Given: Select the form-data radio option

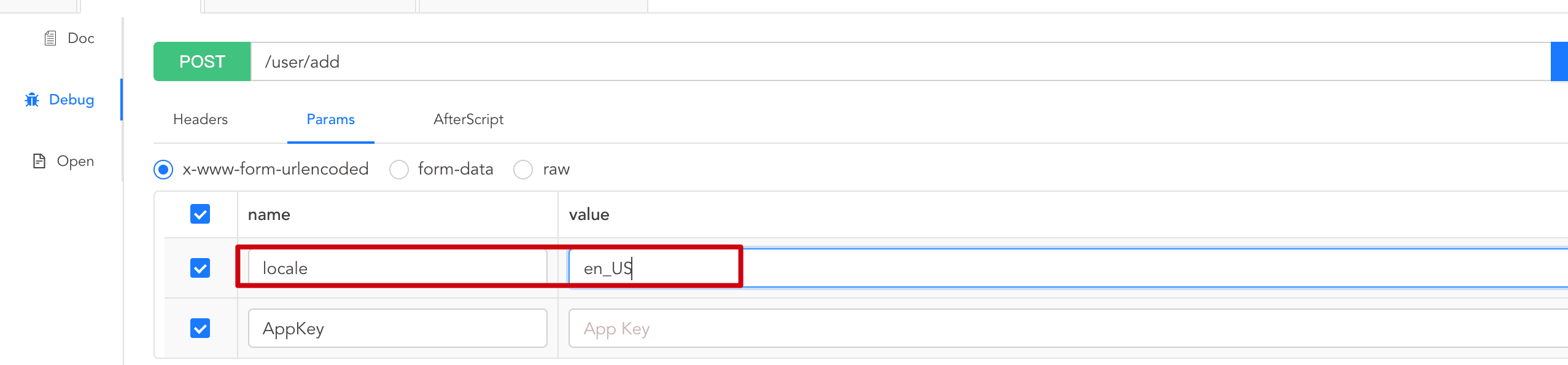Looking at the screenshot, I should tap(399, 169).
